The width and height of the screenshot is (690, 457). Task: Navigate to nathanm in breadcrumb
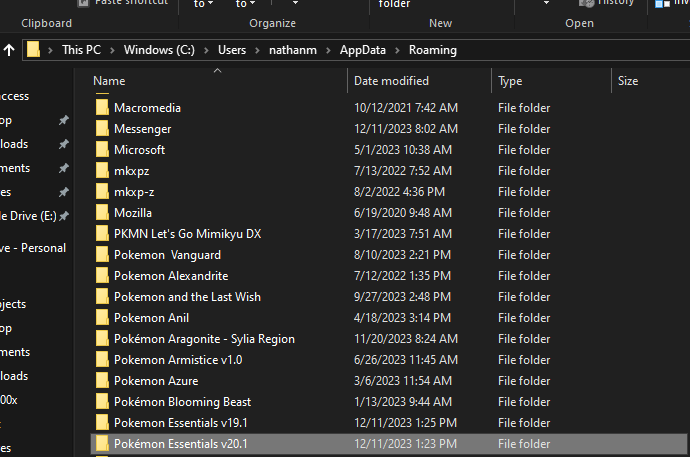click(x=293, y=50)
